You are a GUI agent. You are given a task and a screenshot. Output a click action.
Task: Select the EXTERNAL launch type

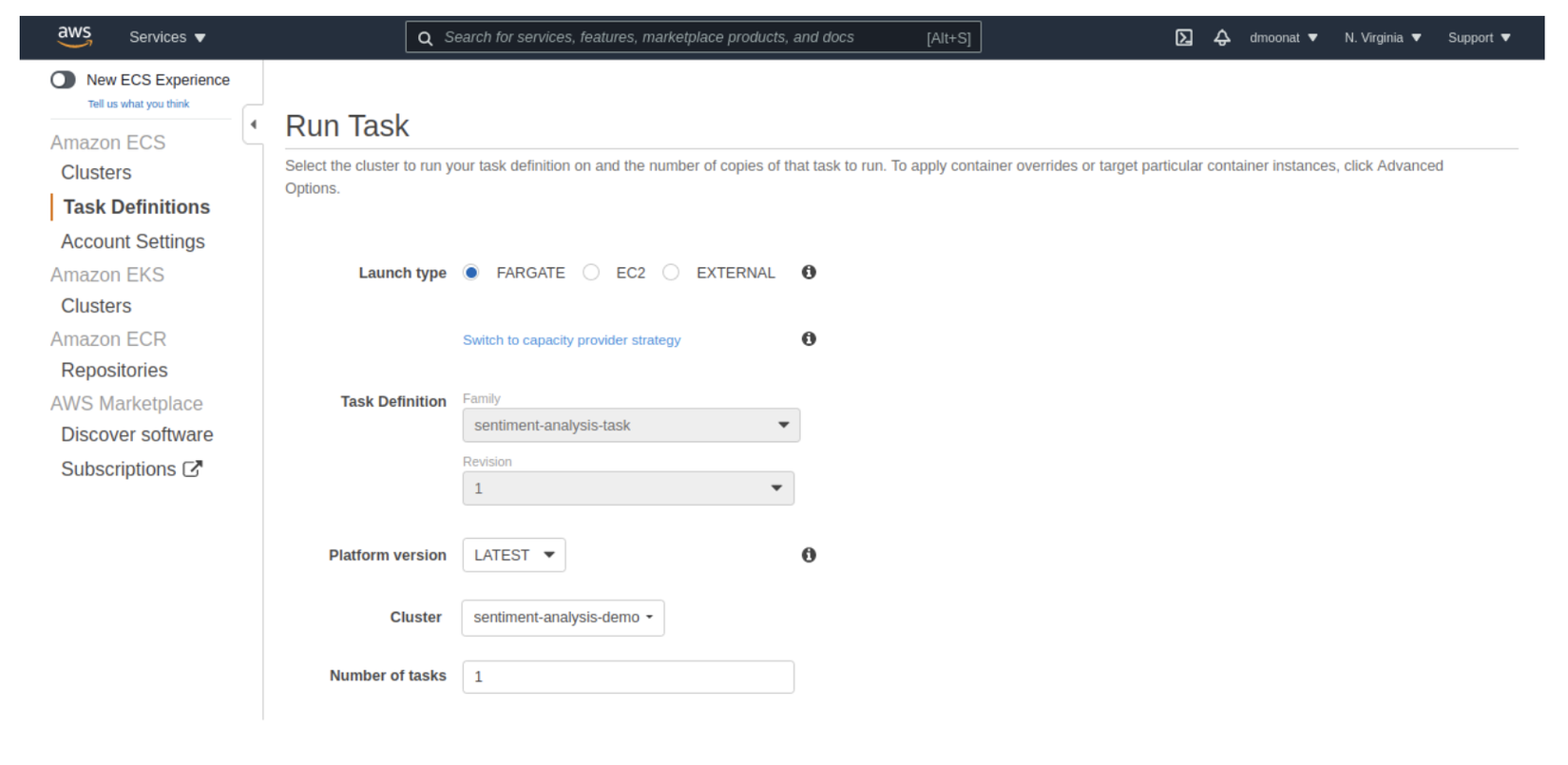click(x=672, y=273)
